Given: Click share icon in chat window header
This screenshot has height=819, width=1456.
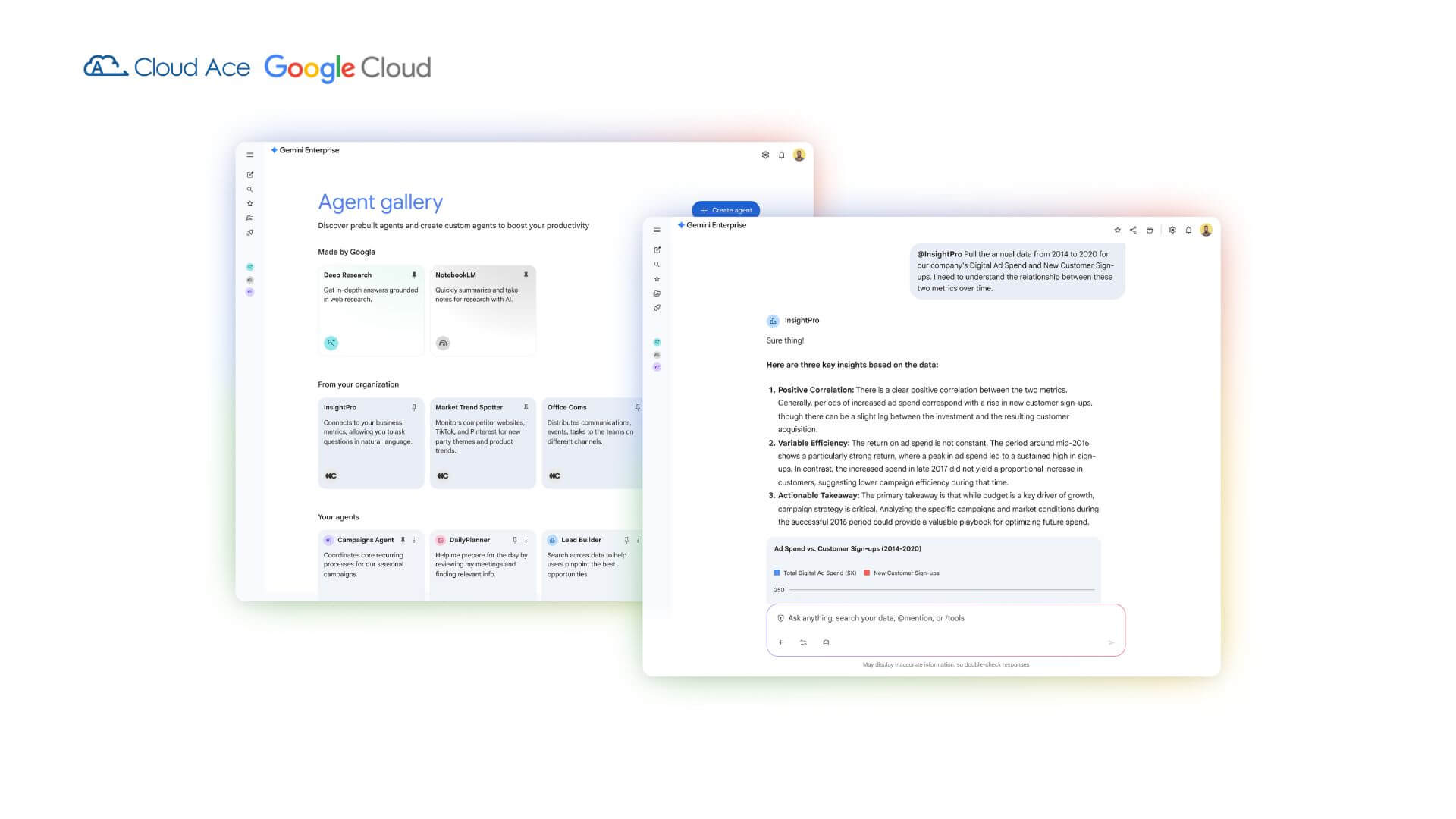Looking at the screenshot, I should (x=1133, y=230).
